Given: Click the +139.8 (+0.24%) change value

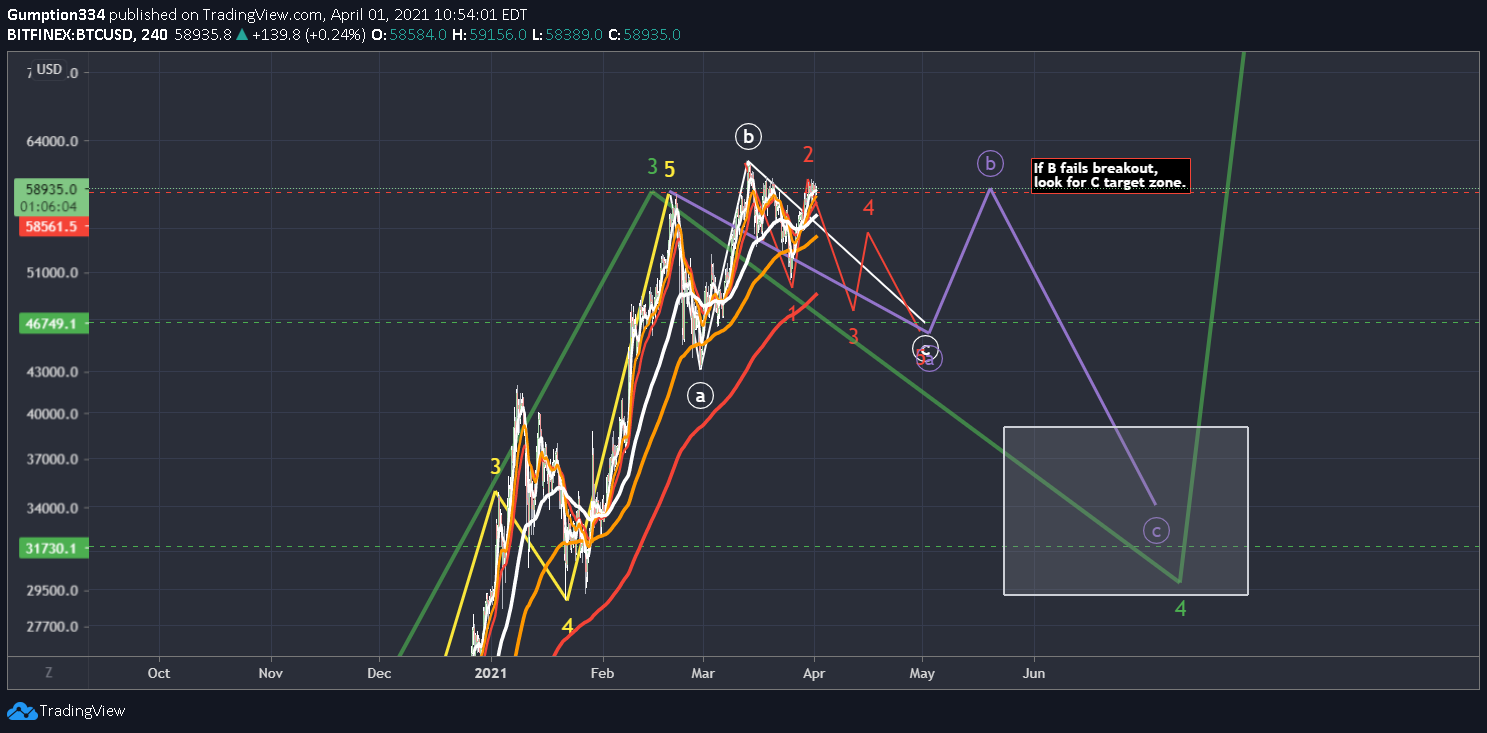Looking at the screenshot, I should pyautogui.click(x=309, y=34).
